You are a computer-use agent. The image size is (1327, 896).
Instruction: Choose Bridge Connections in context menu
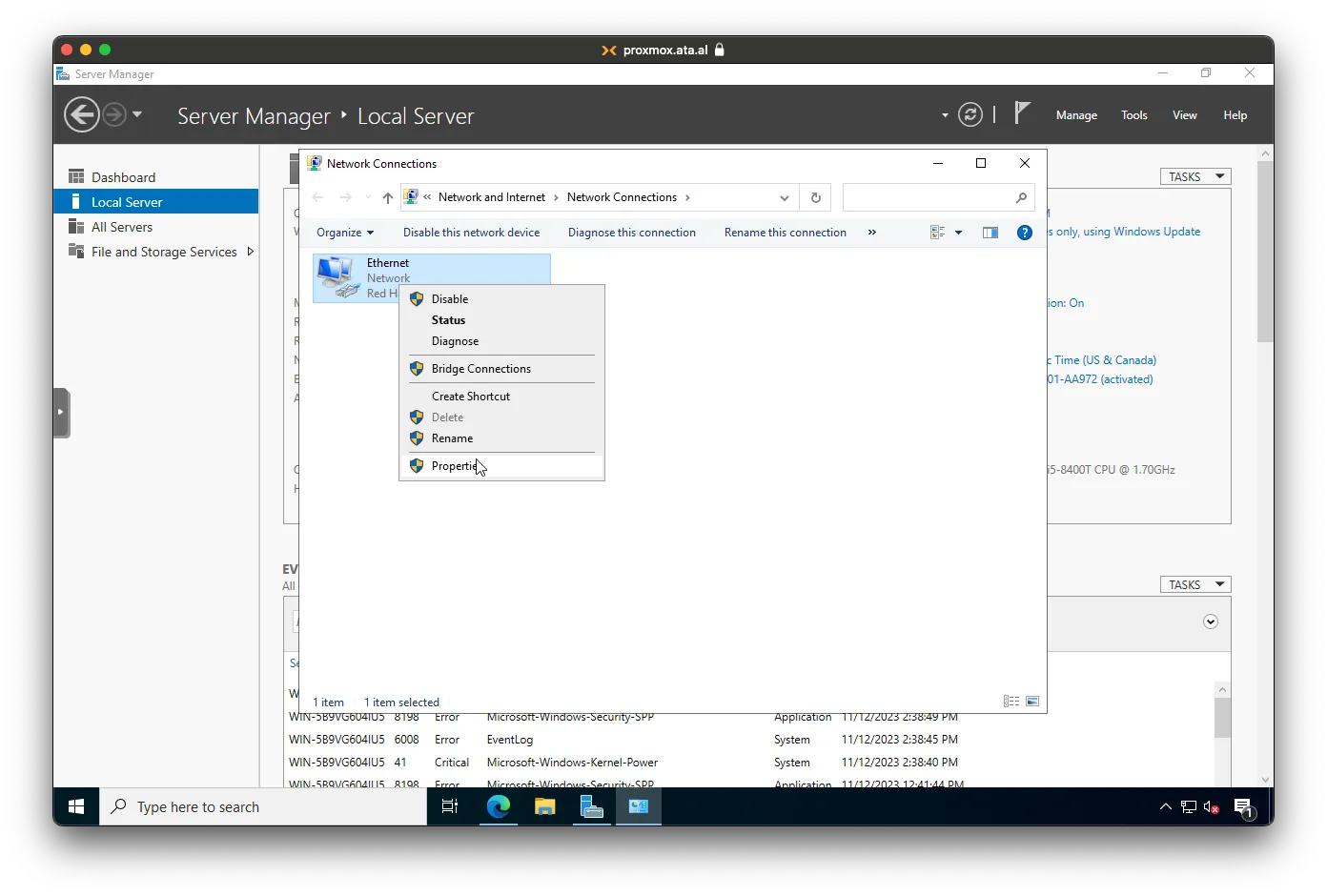point(502,369)
